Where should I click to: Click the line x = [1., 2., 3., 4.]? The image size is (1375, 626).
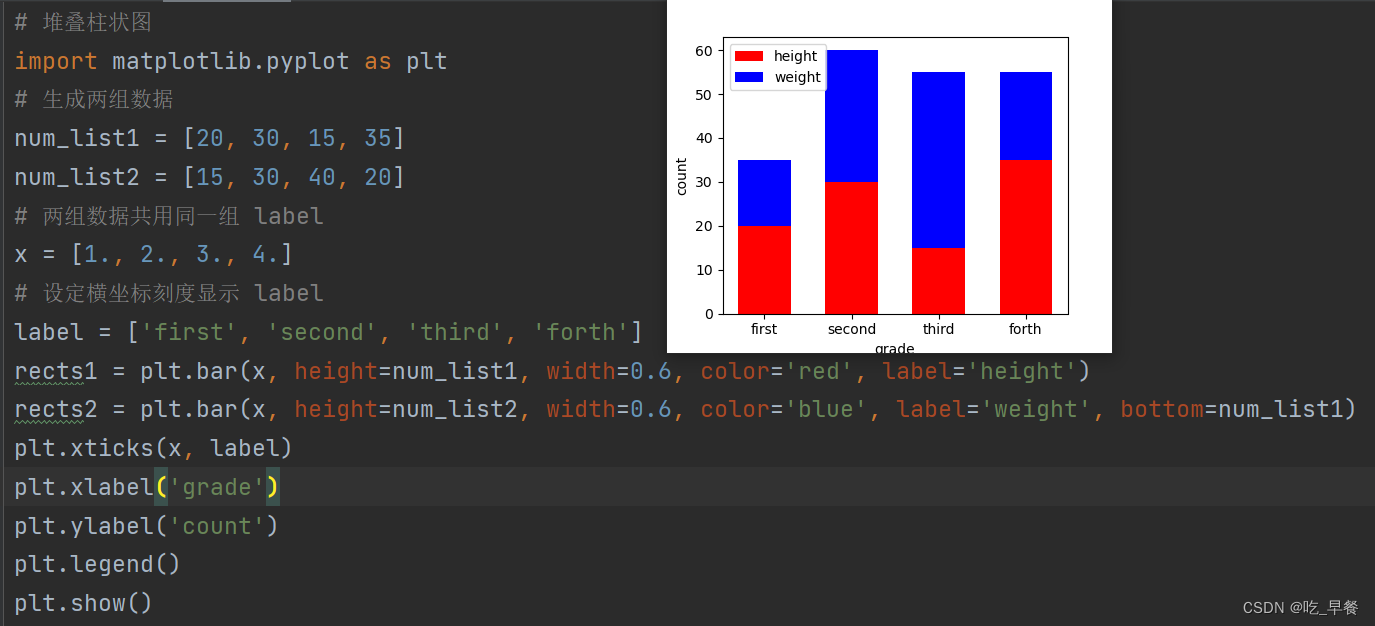[x=153, y=254]
